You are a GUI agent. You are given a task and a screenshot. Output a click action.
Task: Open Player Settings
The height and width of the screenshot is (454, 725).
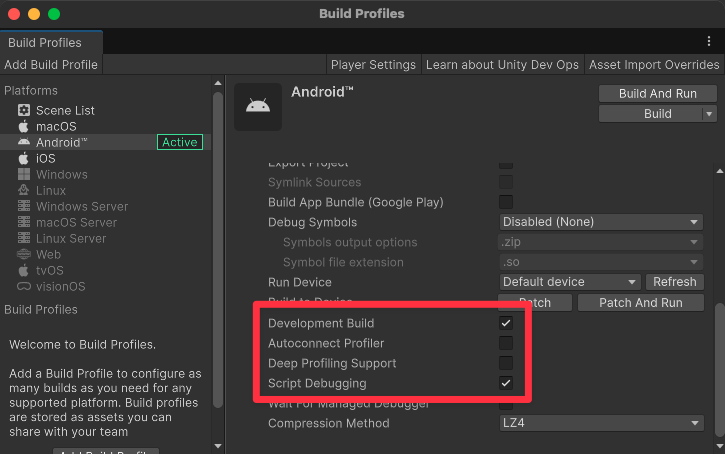click(x=373, y=65)
